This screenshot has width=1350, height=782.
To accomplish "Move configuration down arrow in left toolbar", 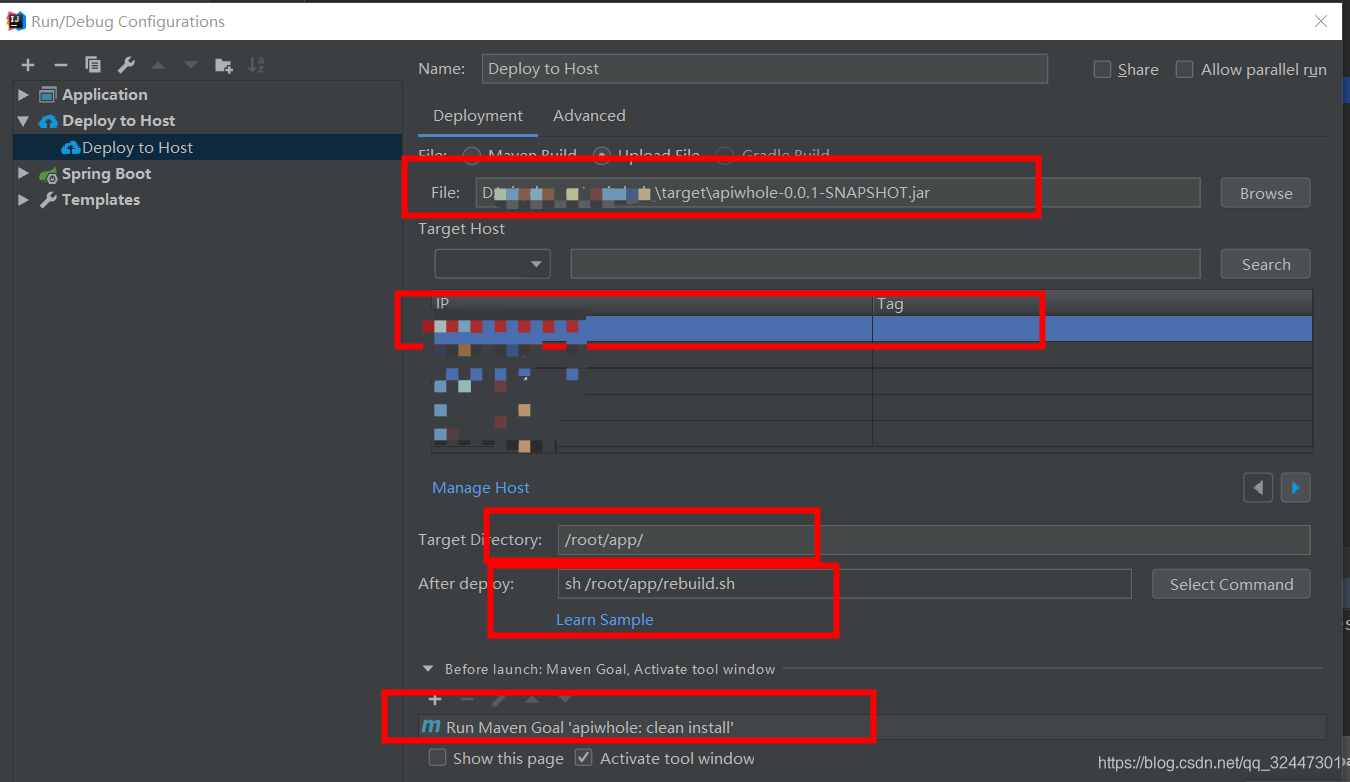I will coord(190,65).
